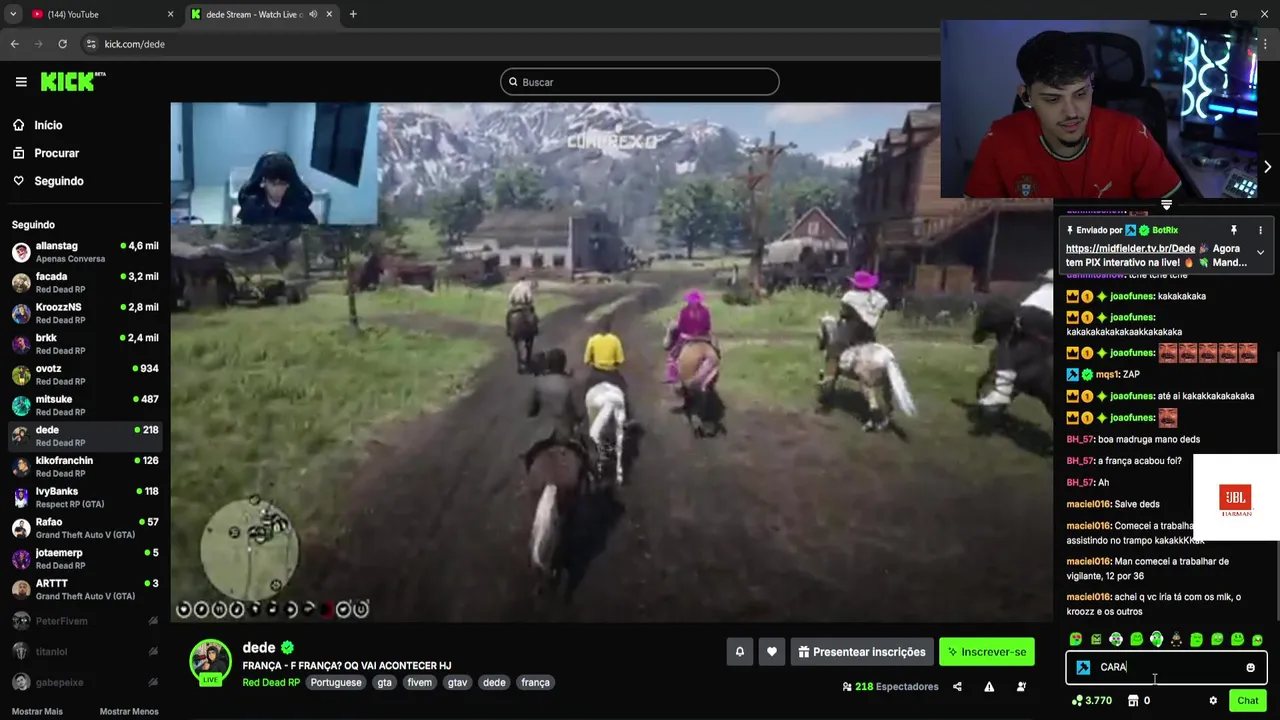Screen dimensions: 1280x720
Task: Click the verified badge next to dede
Action: point(287,648)
